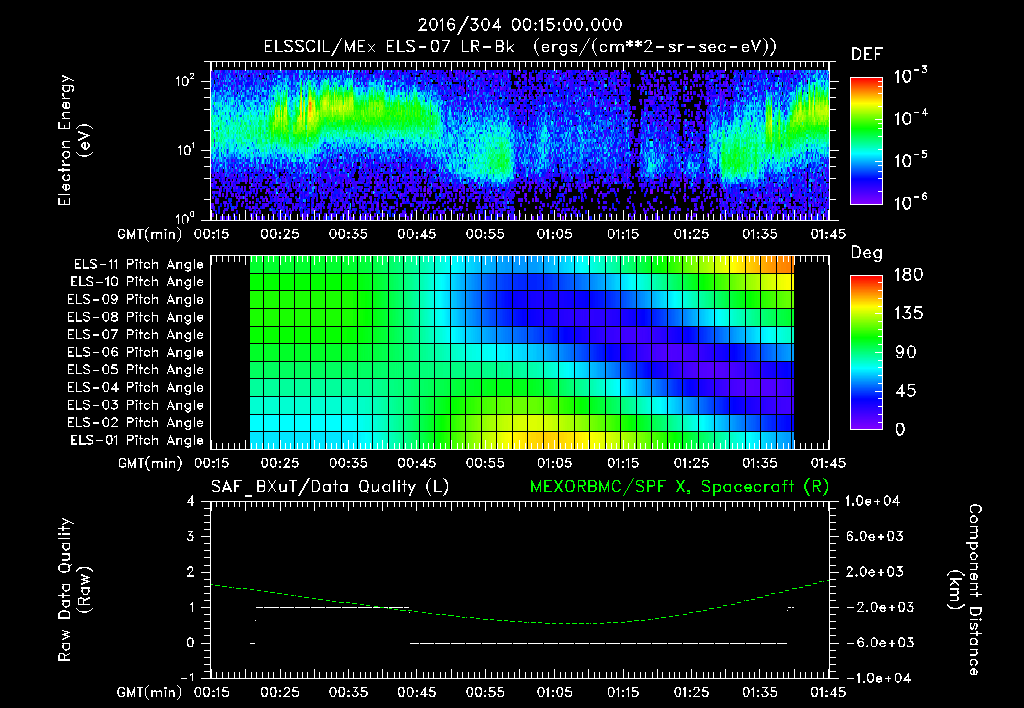Click the DEF color bar of the spectrogram
1024x708 pixels.
point(866,141)
